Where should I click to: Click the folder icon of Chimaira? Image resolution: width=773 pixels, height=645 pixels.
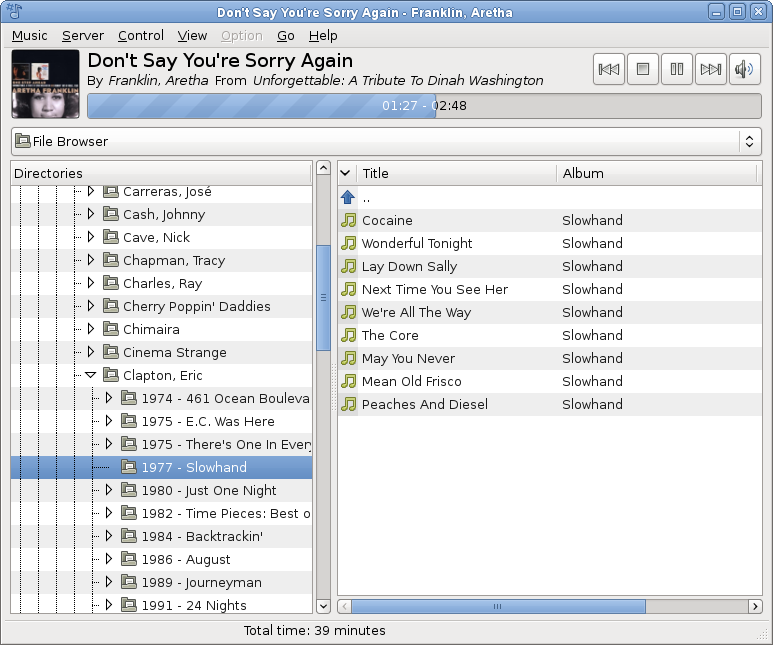pyautogui.click(x=110, y=329)
